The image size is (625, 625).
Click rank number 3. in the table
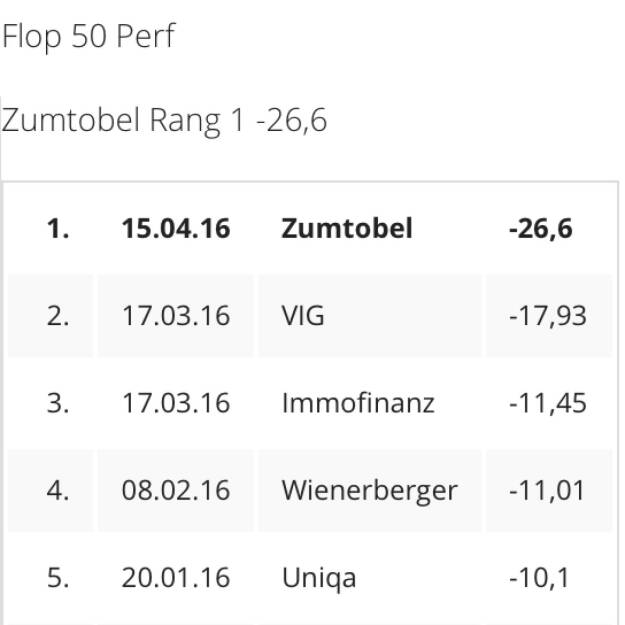pyautogui.click(x=58, y=403)
